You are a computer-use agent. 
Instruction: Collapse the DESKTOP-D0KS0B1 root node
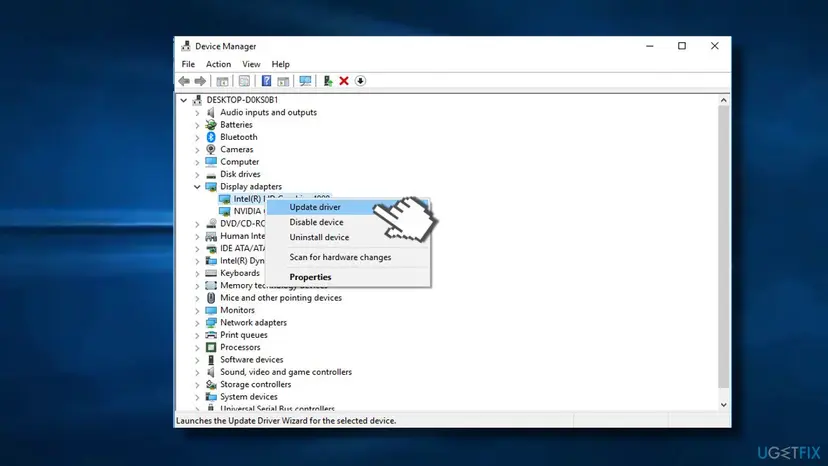click(x=183, y=100)
